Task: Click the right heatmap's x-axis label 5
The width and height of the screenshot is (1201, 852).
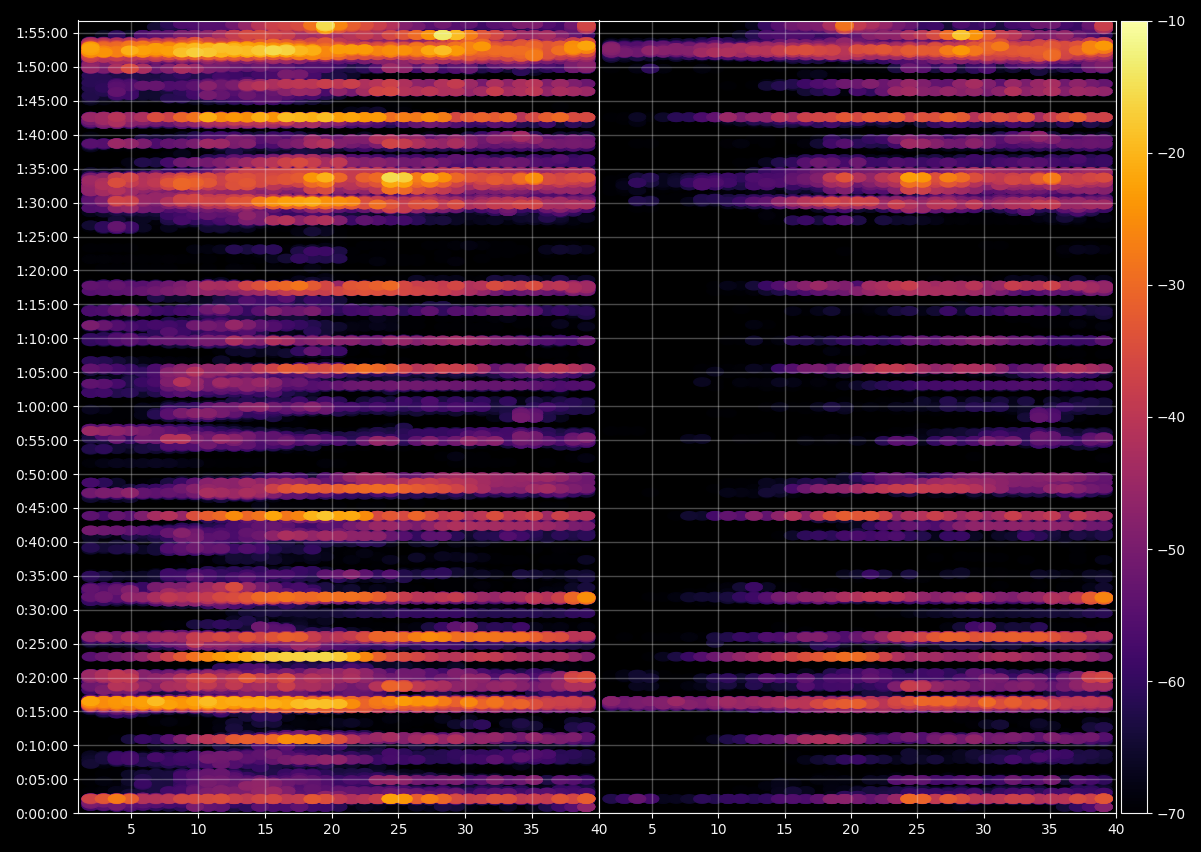Action: pos(652,830)
